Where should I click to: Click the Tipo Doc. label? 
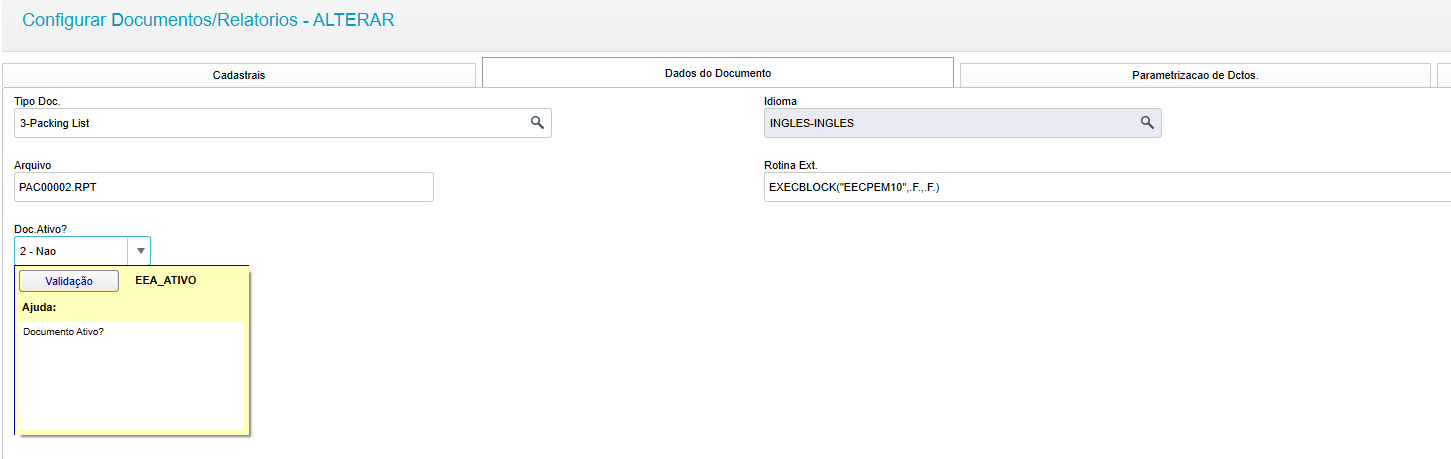(38, 101)
